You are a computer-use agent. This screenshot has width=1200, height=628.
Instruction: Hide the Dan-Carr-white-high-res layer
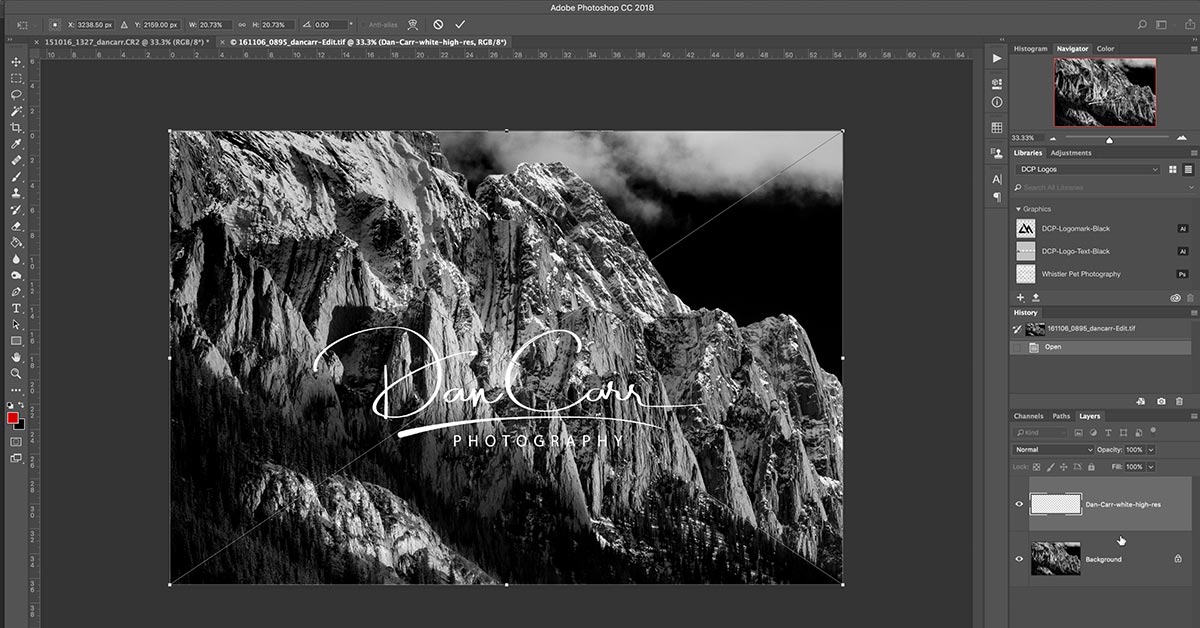pyautogui.click(x=1019, y=503)
